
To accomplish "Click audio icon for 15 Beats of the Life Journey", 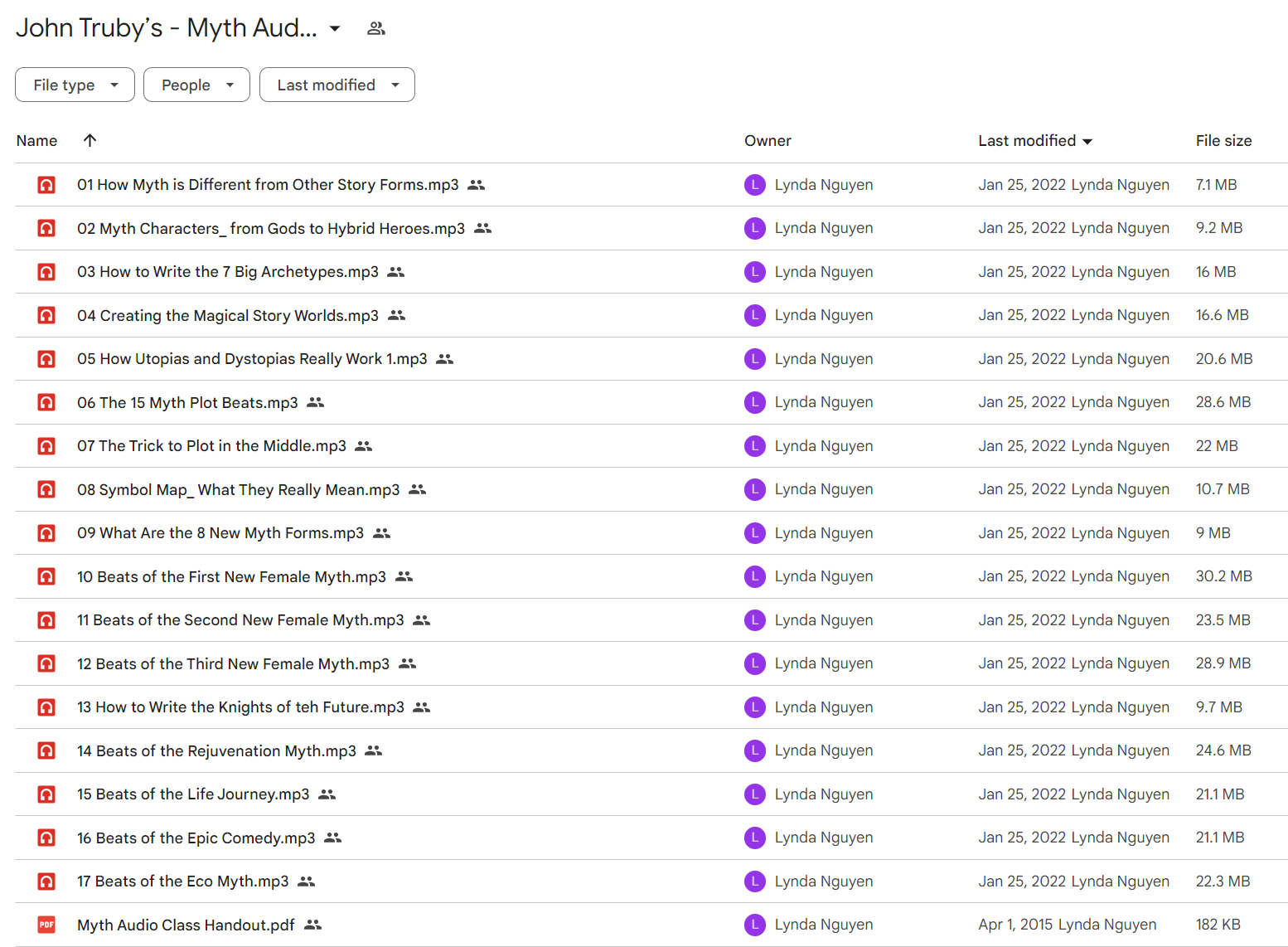I will click(46, 794).
